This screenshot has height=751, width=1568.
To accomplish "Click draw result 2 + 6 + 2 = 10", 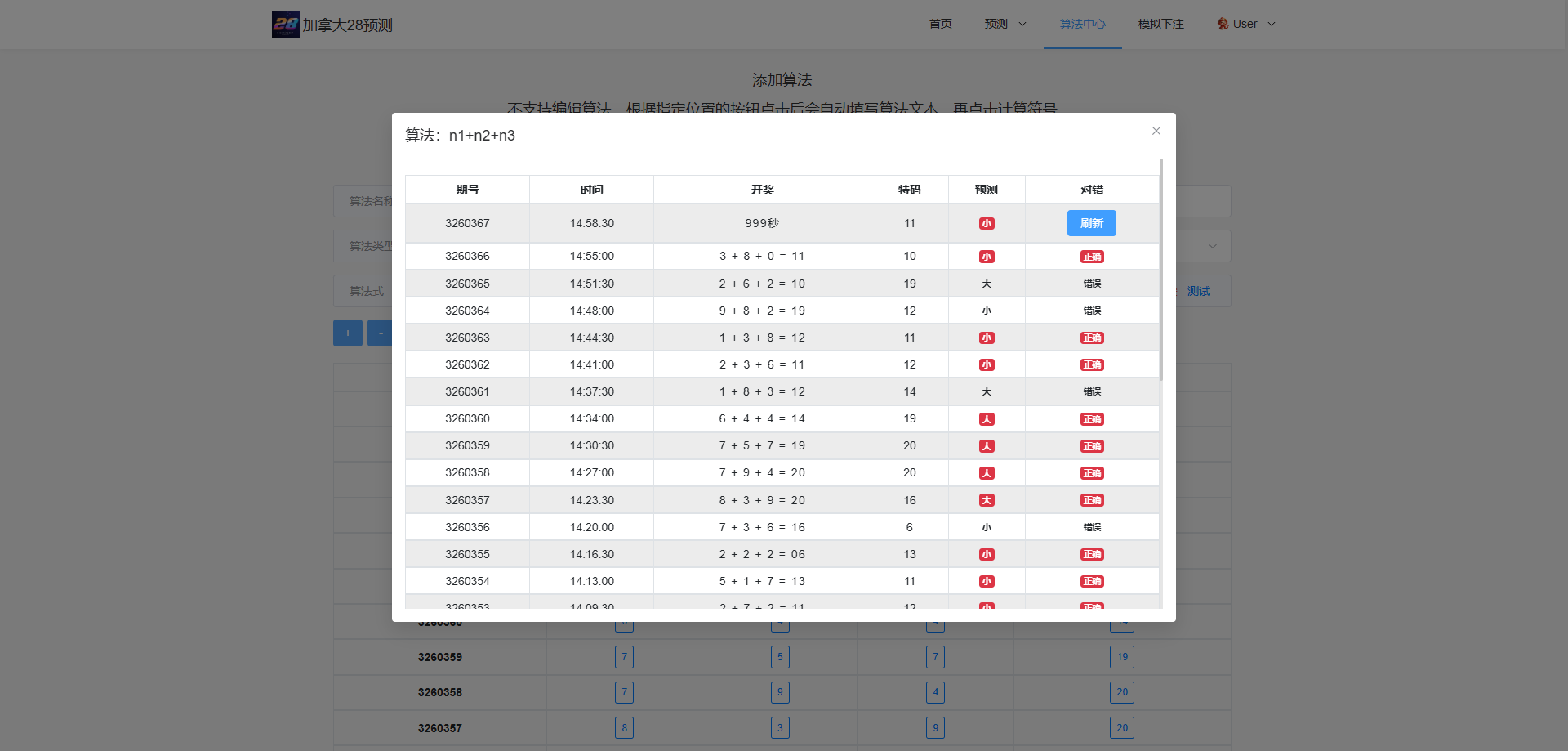I will pyautogui.click(x=762, y=284).
